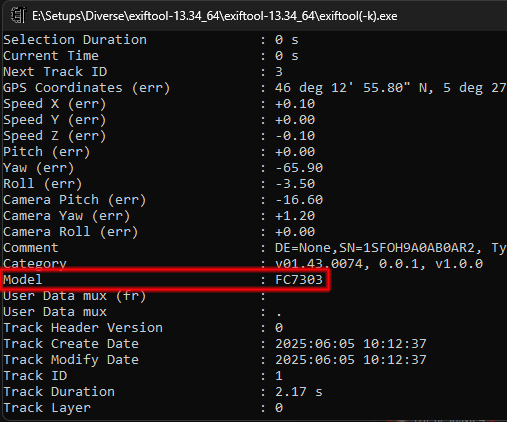Viewport: 507px width, 422px height.
Task: Click the Model label in the red box
Action: (23, 280)
